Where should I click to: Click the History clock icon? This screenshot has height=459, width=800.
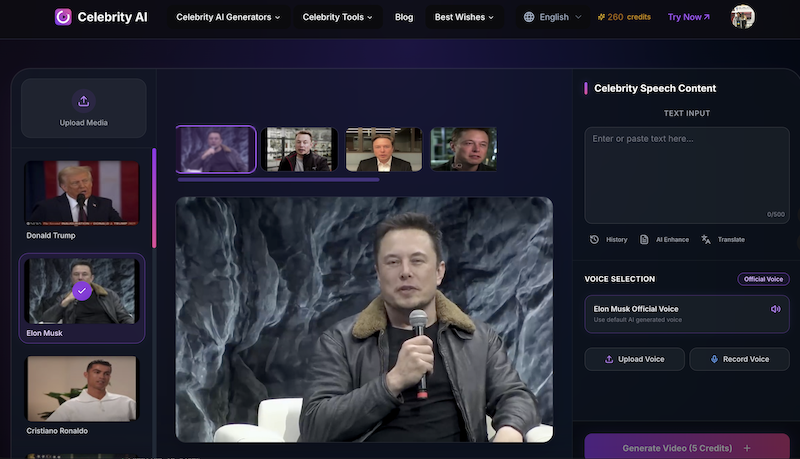pos(594,239)
